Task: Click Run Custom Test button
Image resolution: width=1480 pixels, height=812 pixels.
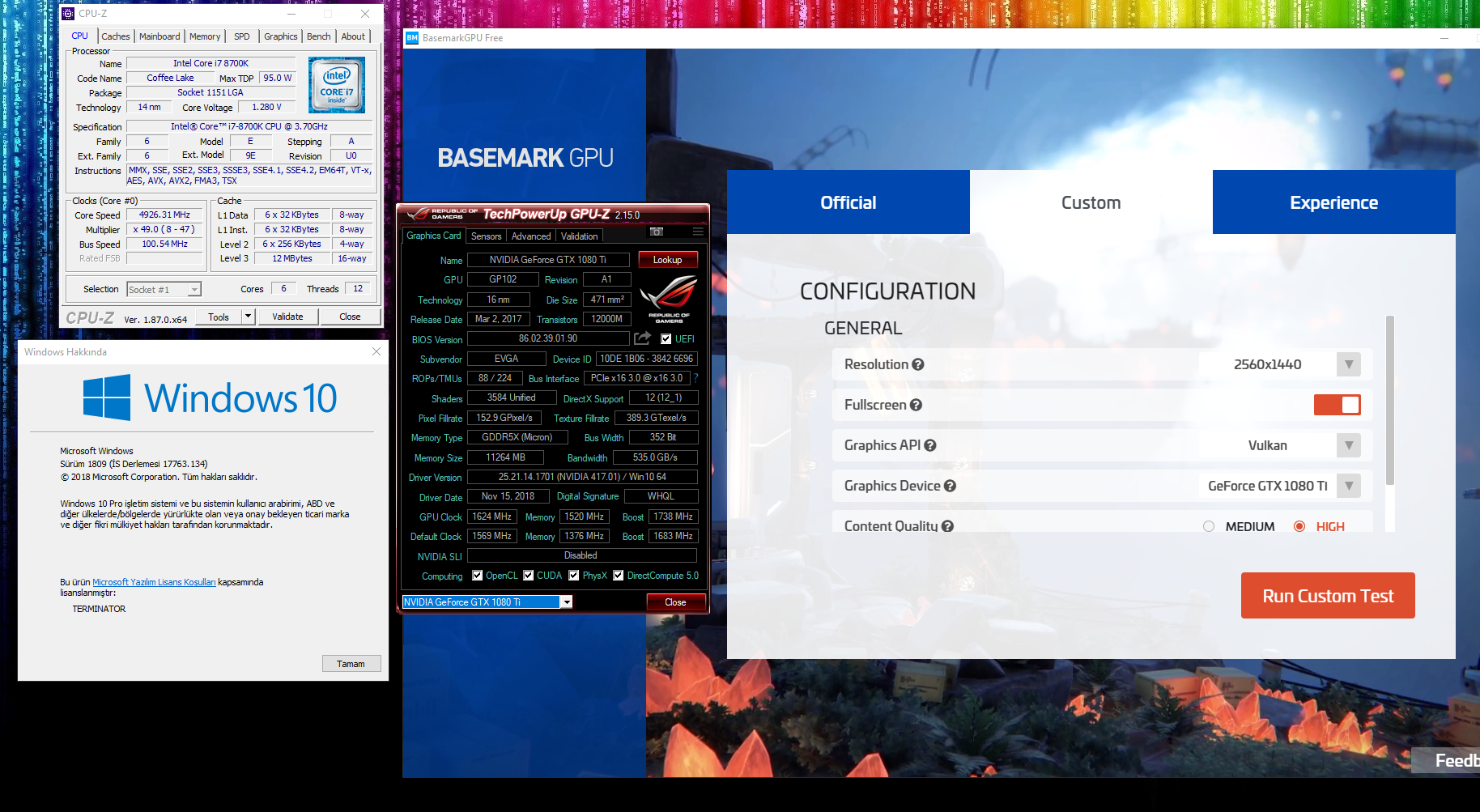Action: (x=1328, y=596)
